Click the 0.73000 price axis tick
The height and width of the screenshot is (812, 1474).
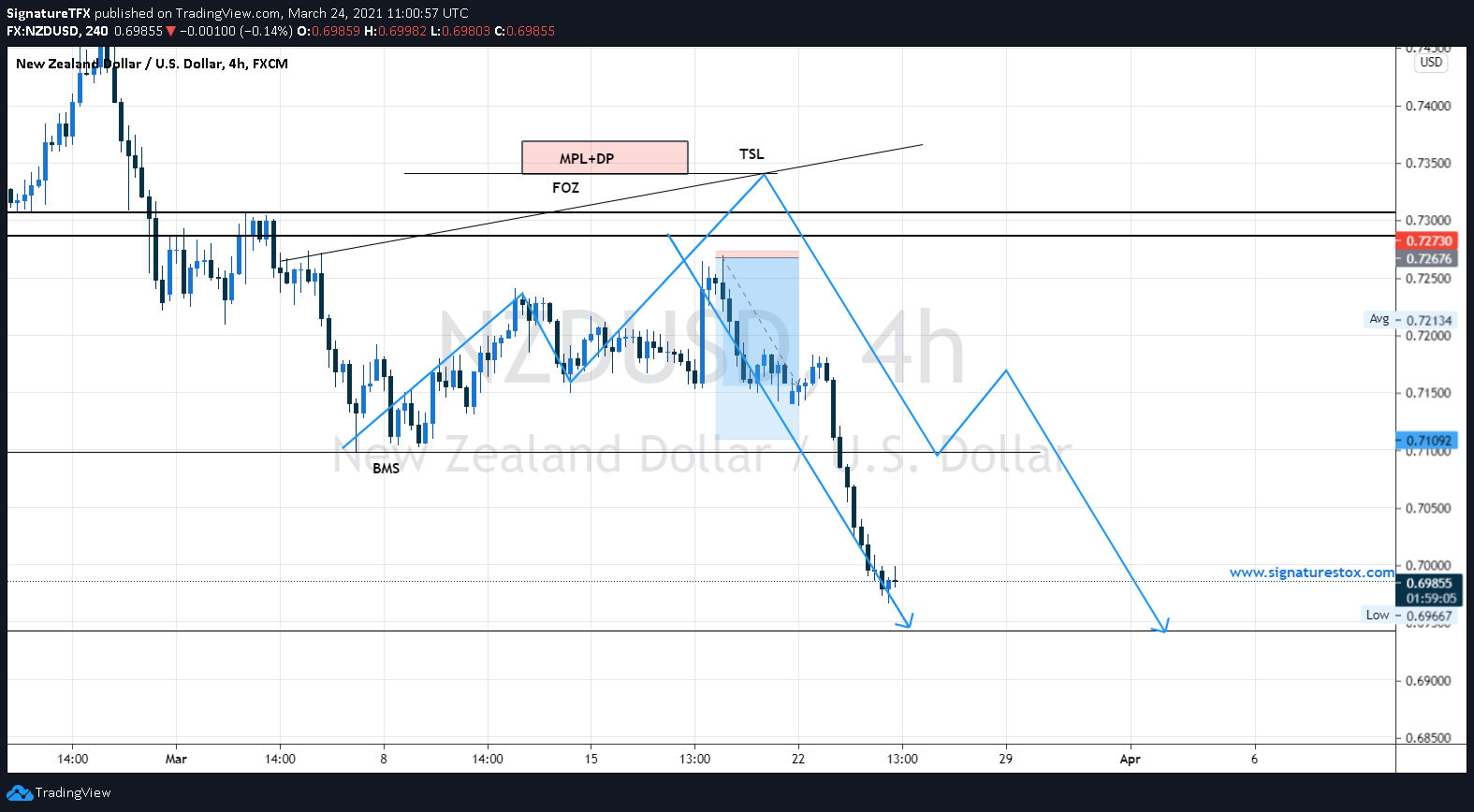[1428, 221]
